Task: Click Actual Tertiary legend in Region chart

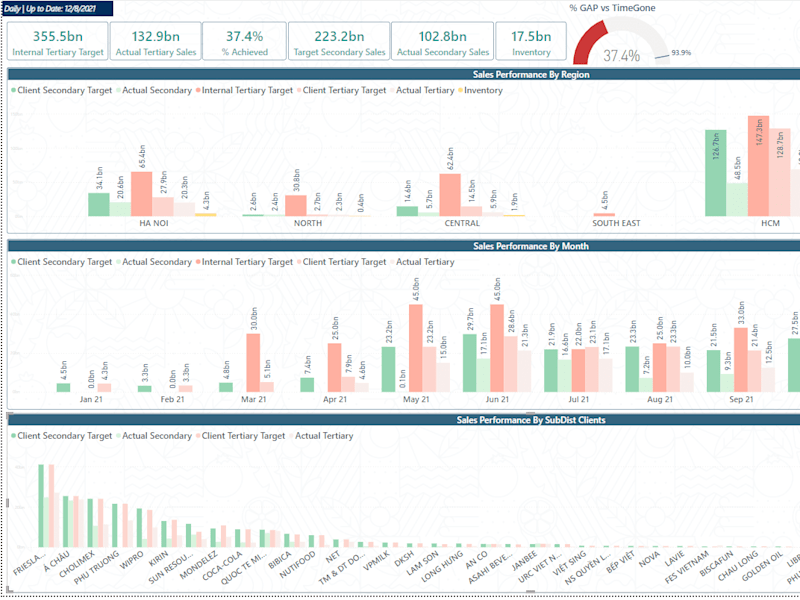Action: click(x=421, y=90)
